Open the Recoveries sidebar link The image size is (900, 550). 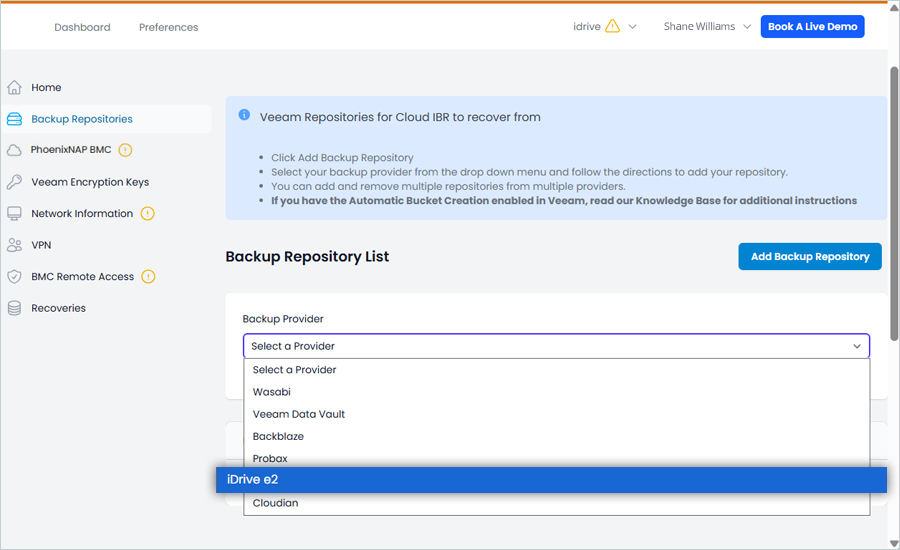tap(58, 308)
